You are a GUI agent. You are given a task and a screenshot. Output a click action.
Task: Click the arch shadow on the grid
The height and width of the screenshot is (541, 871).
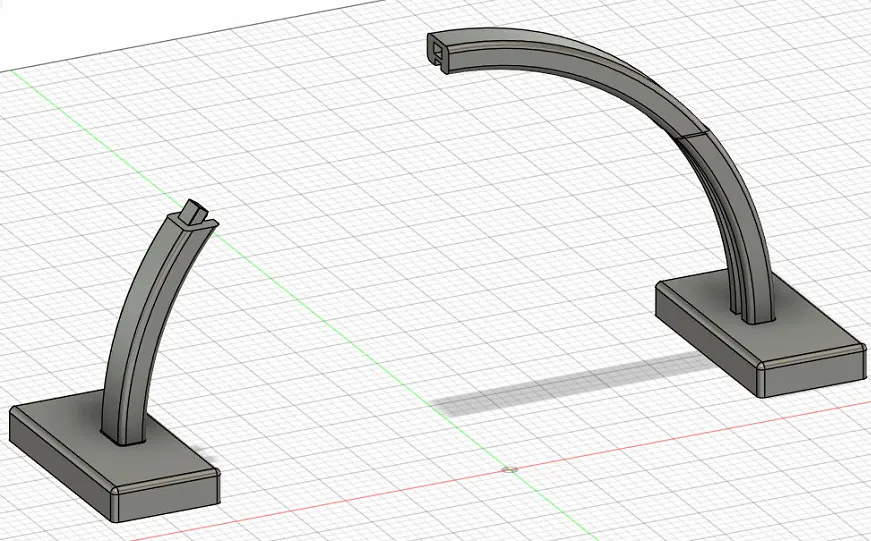pyautogui.click(x=572, y=383)
